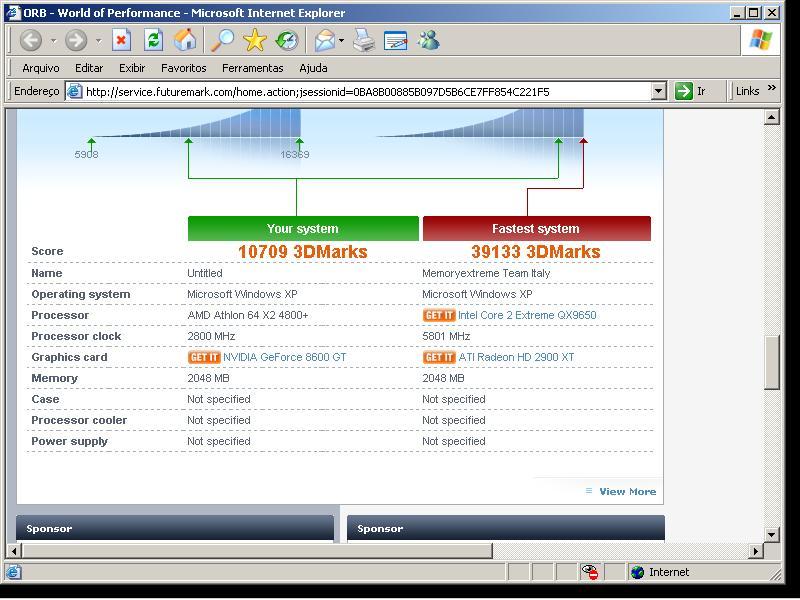
Task: Go to the Home page
Action: (x=185, y=40)
